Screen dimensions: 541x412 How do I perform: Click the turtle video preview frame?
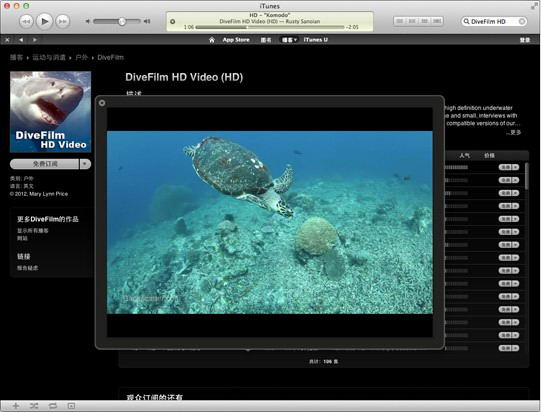tap(269, 222)
